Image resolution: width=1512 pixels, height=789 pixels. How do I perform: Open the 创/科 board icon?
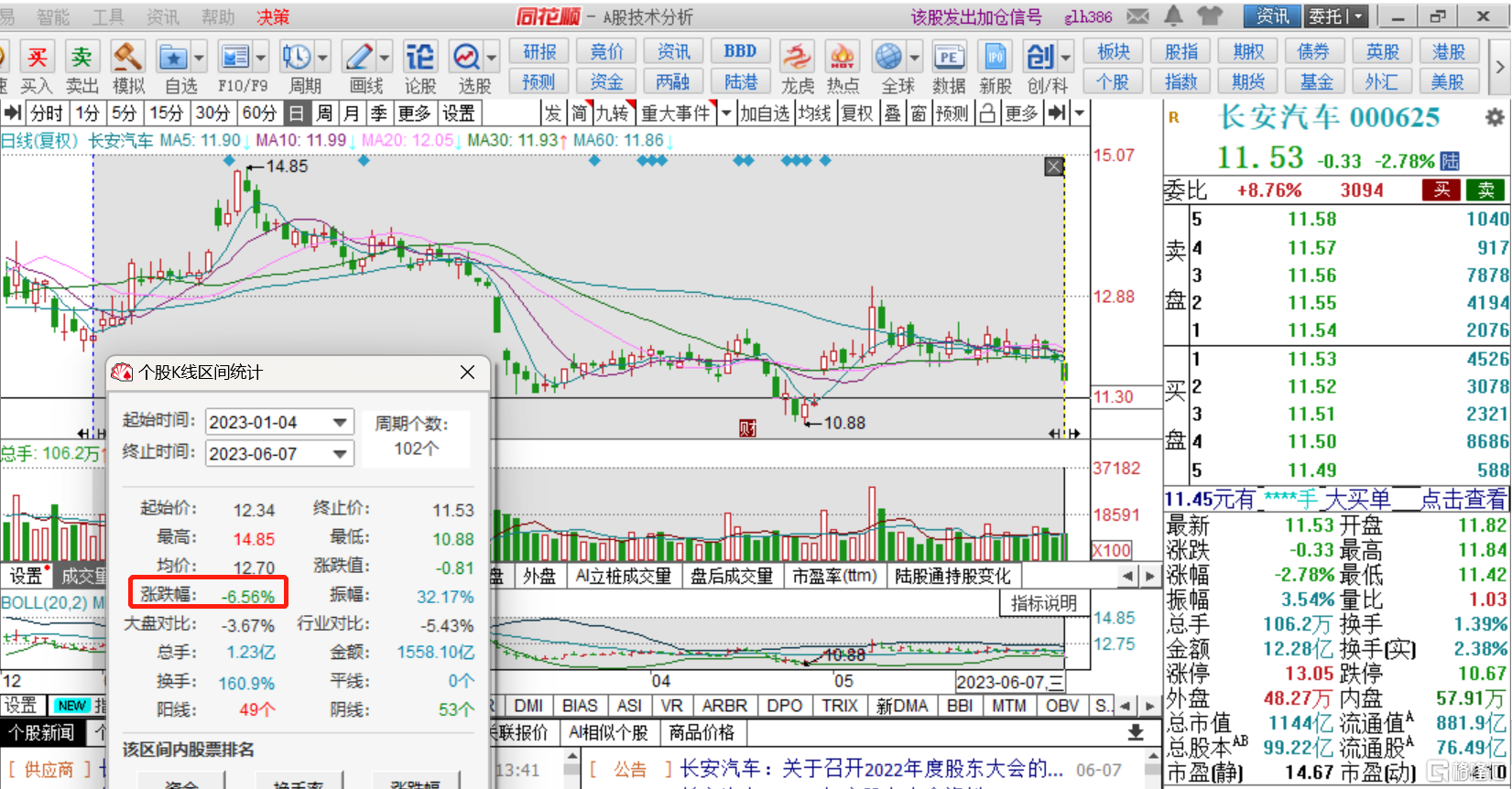coord(1040,58)
